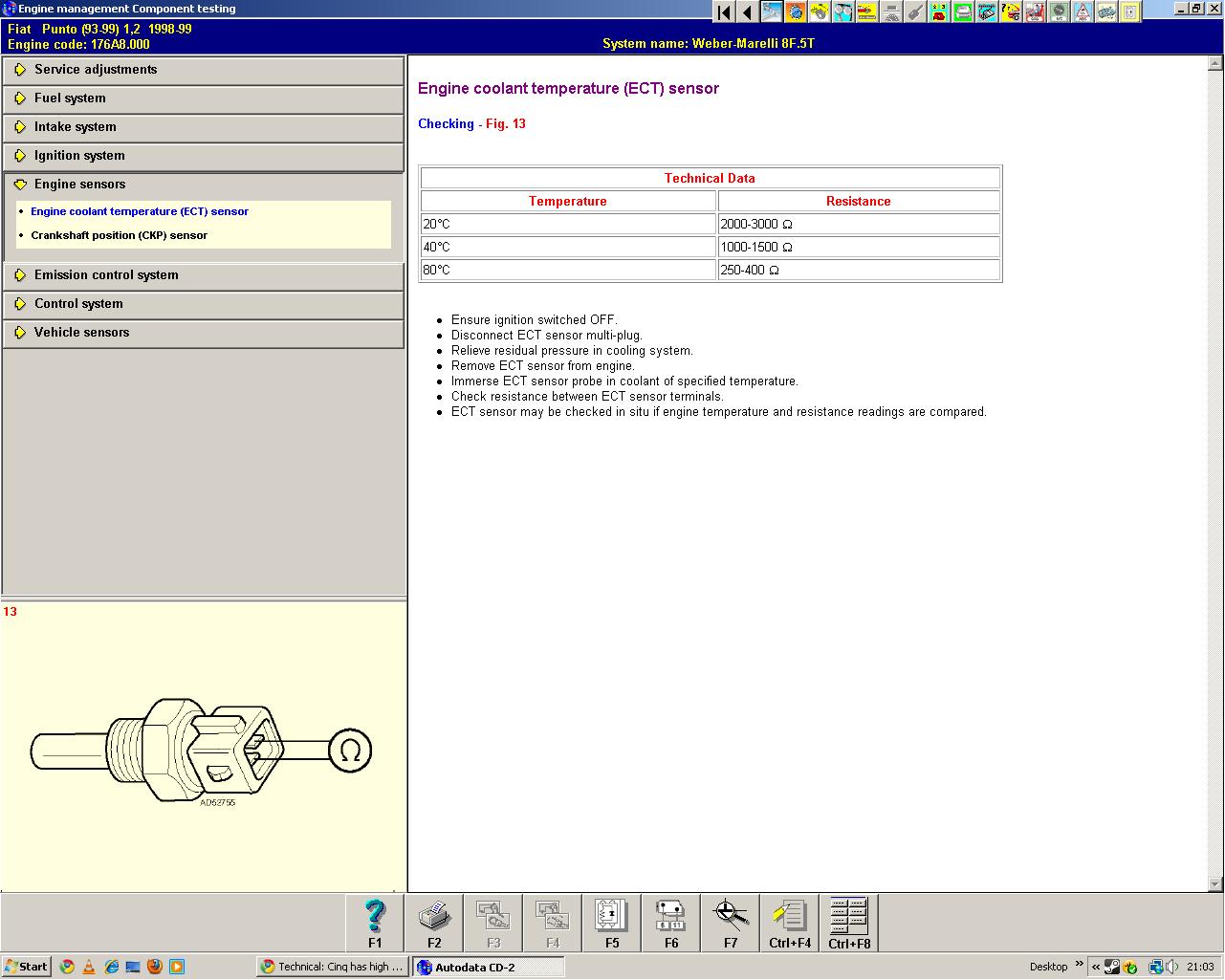Click the orange globe toolbar icon

(796, 12)
